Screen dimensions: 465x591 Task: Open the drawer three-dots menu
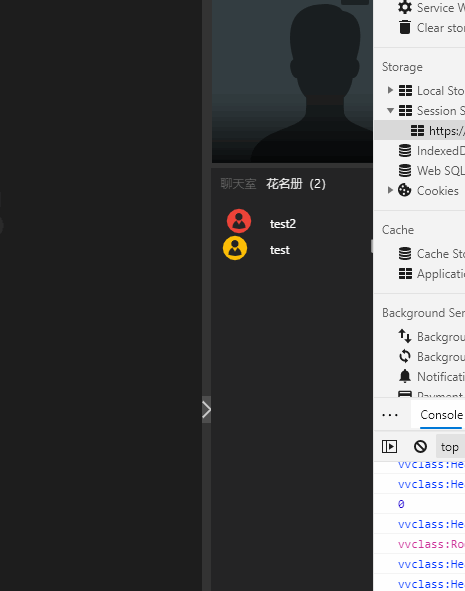390,415
